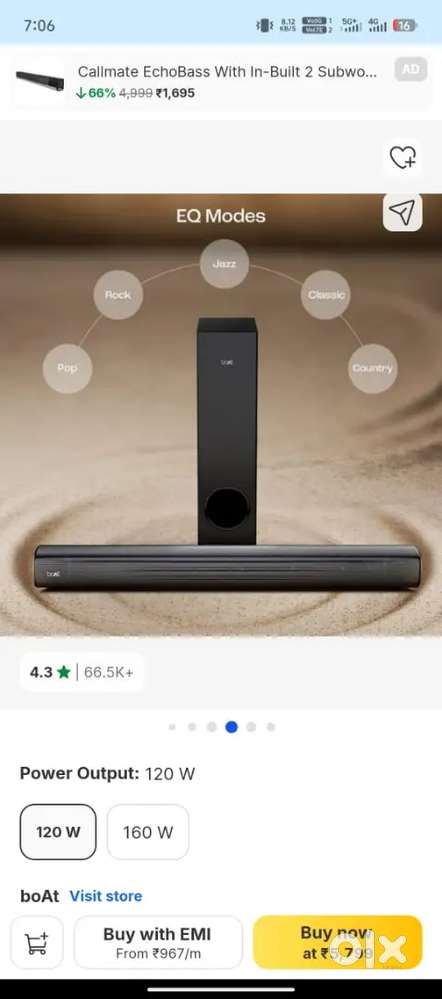The width and height of the screenshot is (442, 999).
Task: Jump to the first image dot
Action: click(x=172, y=727)
